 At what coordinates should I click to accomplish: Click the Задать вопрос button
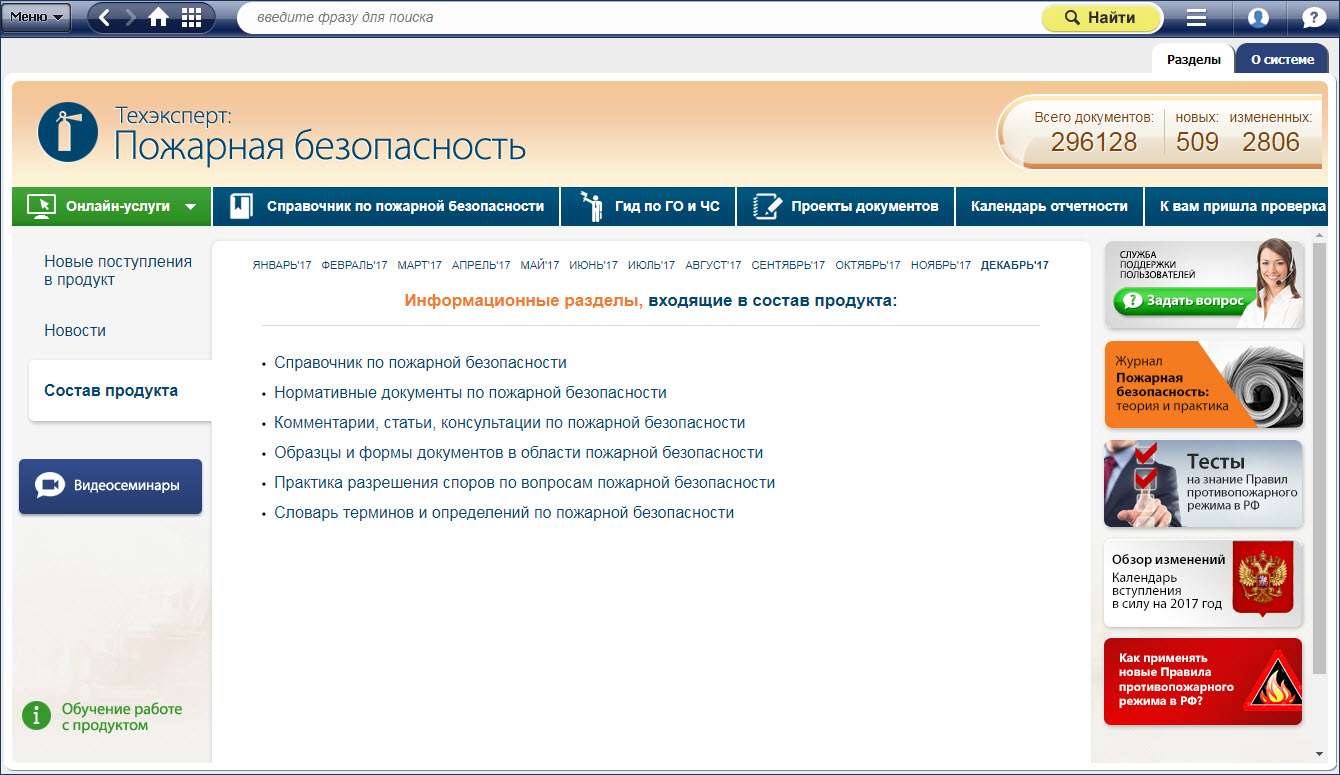point(1185,300)
